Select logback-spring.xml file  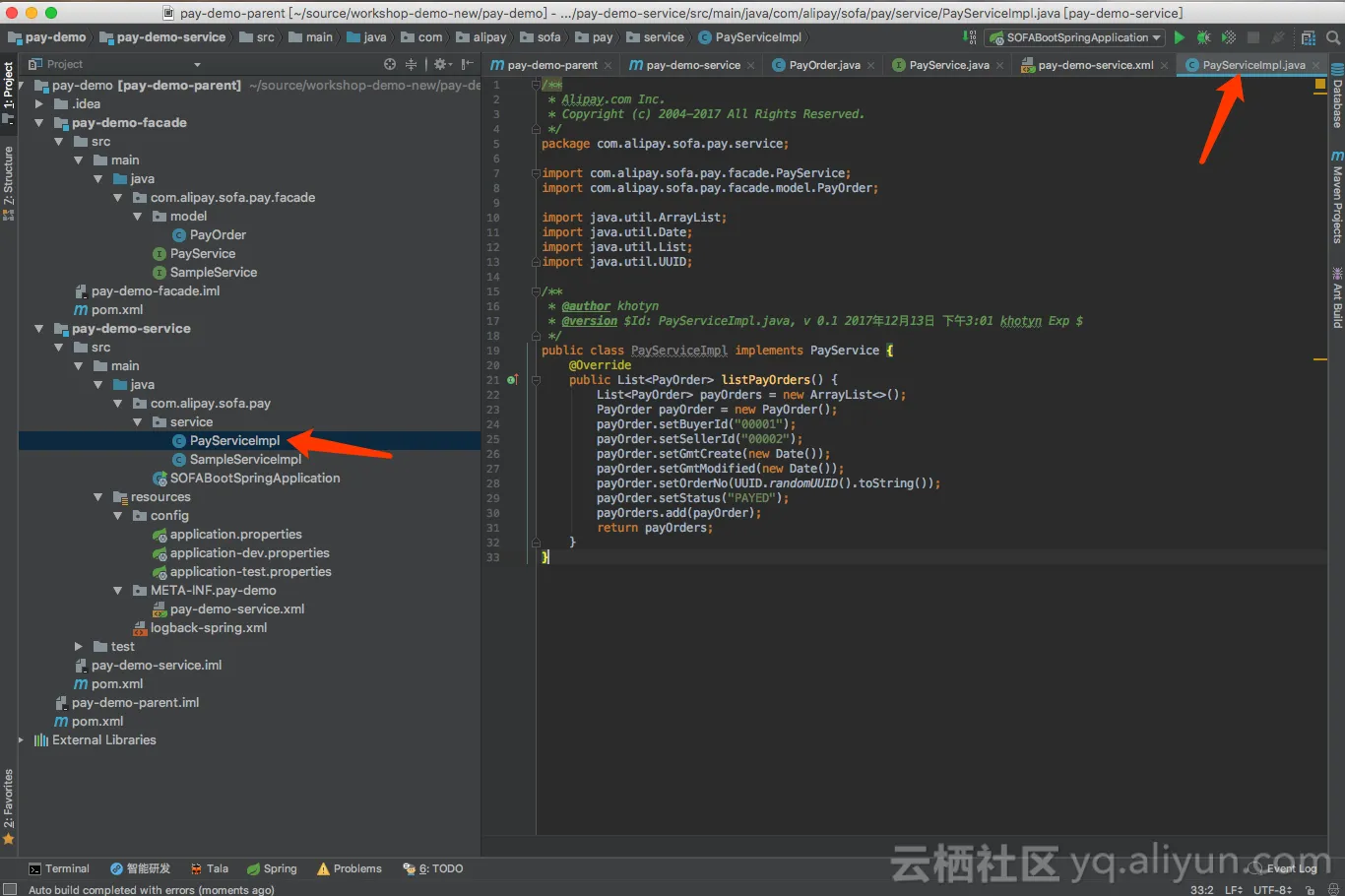point(200,628)
